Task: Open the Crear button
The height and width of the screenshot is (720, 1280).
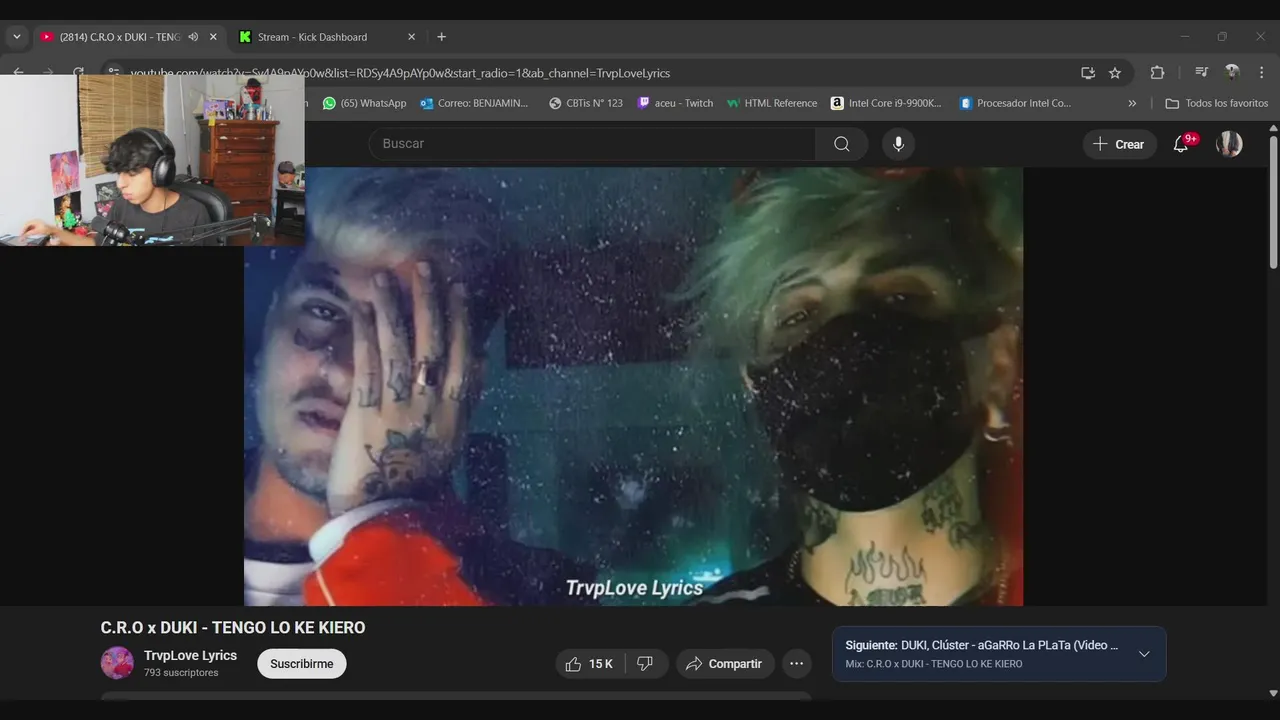Action: click(1119, 144)
